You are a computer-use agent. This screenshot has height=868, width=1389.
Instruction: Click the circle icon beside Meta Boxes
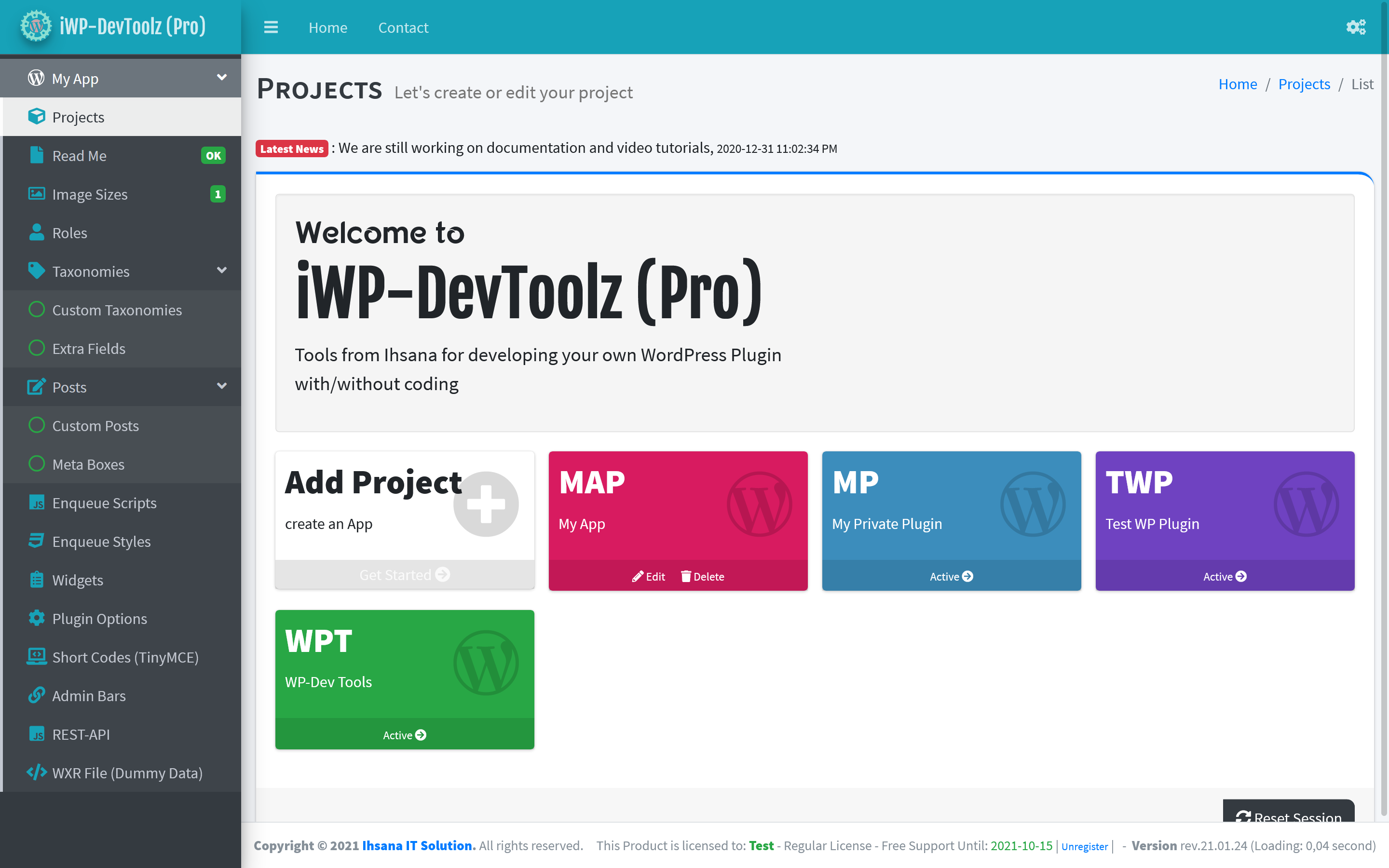36,463
